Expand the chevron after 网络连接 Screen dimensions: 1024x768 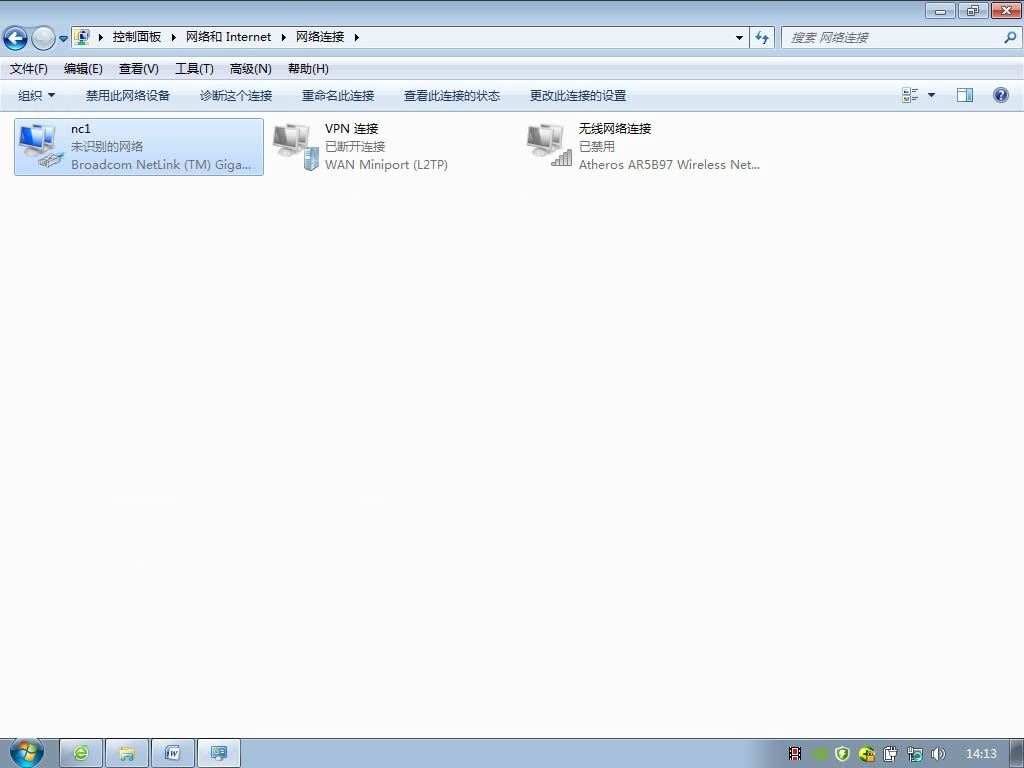tap(357, 37)
